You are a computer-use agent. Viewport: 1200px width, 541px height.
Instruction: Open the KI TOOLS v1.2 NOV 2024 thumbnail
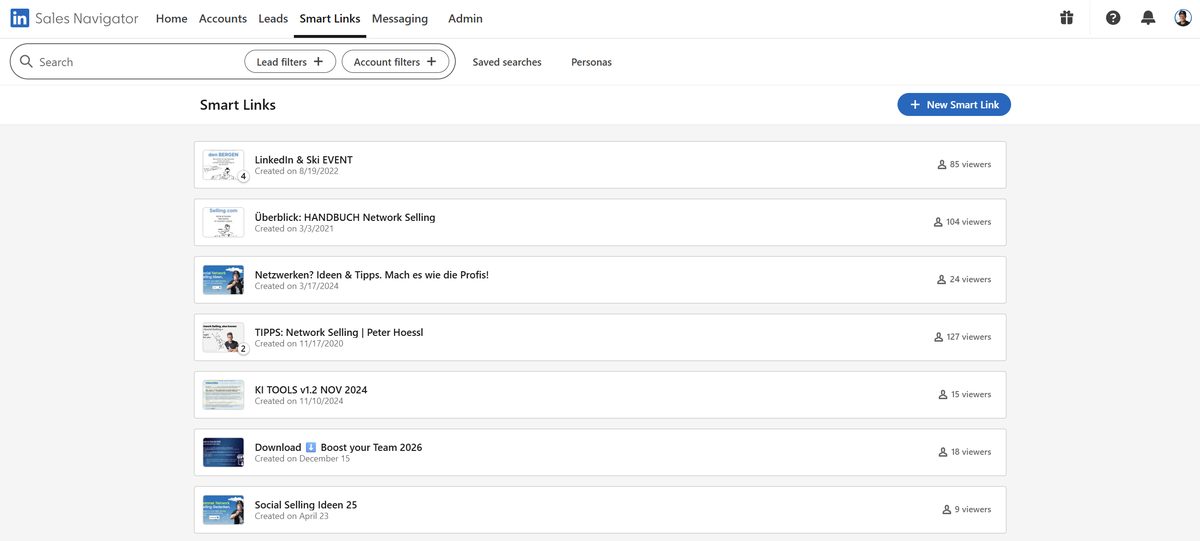pos(223,395)
